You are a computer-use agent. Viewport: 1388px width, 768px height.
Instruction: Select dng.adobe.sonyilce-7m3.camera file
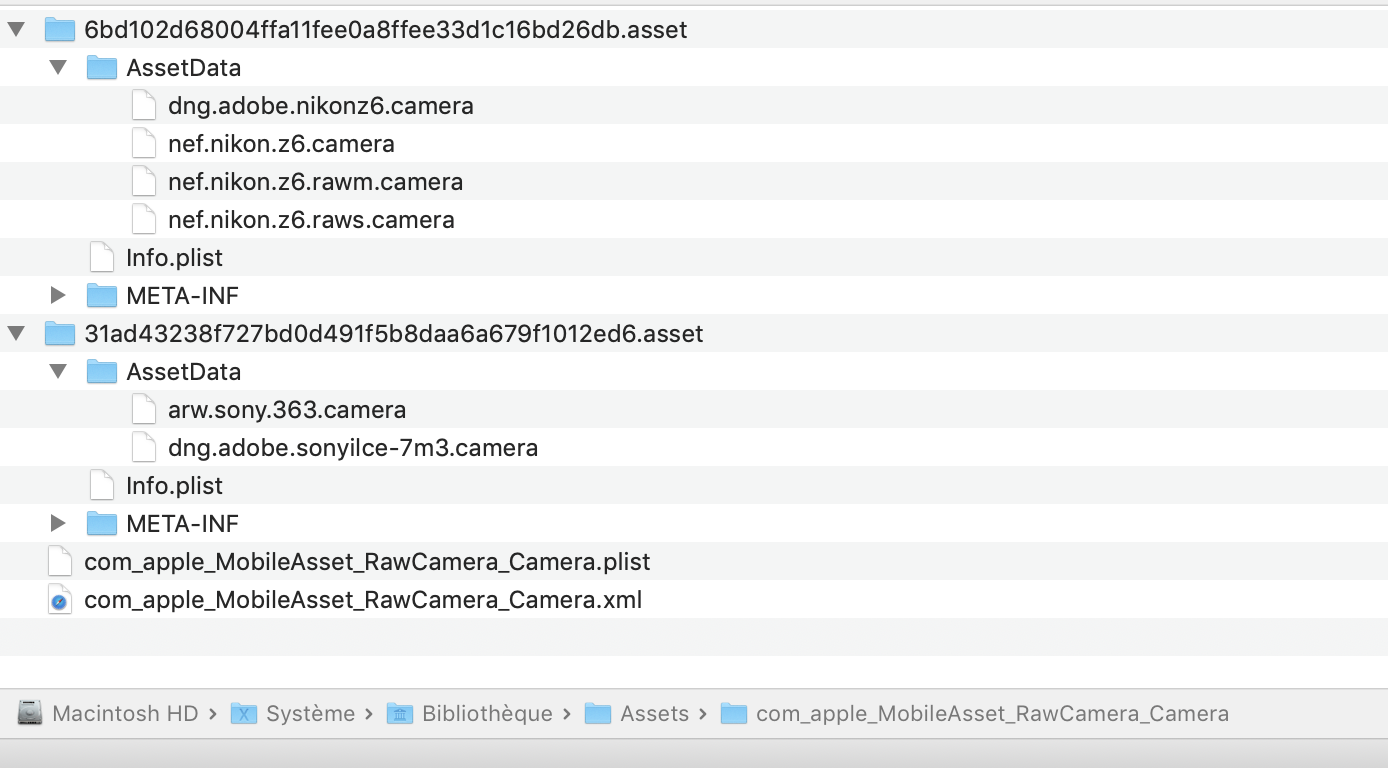(353, 448)
